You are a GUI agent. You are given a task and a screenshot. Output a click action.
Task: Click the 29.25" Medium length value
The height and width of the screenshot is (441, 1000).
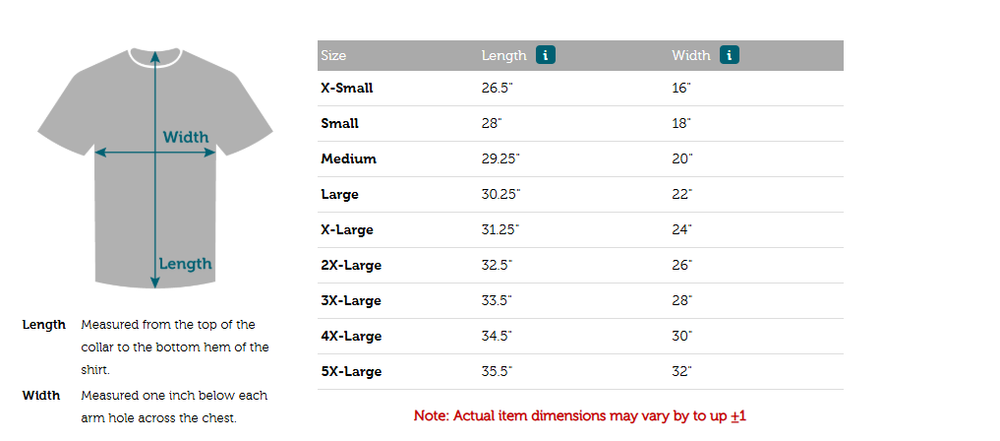501,159
